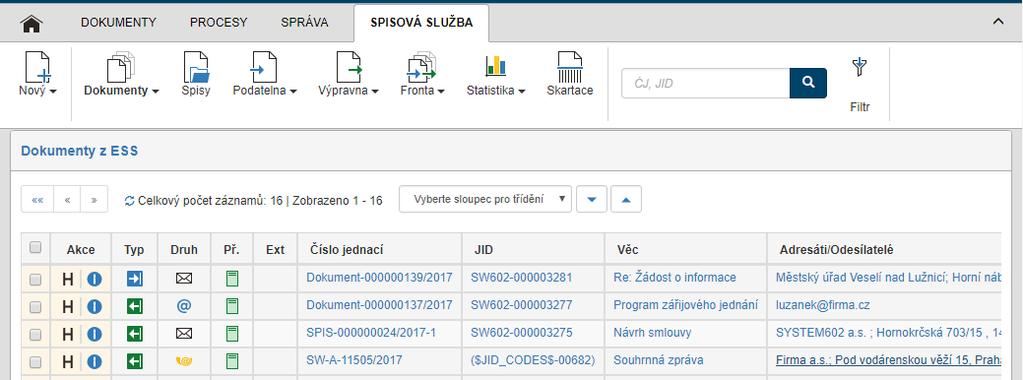Click the ČJ, JID search field
This screenshot has width=1023, height=380.
(x=705, y=83)
